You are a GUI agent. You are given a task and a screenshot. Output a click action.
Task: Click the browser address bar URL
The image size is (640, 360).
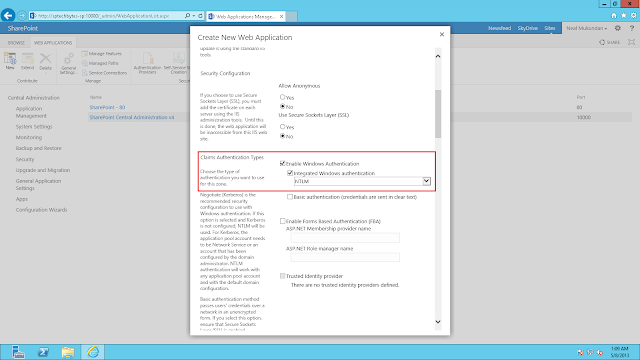tap(104, 16)
